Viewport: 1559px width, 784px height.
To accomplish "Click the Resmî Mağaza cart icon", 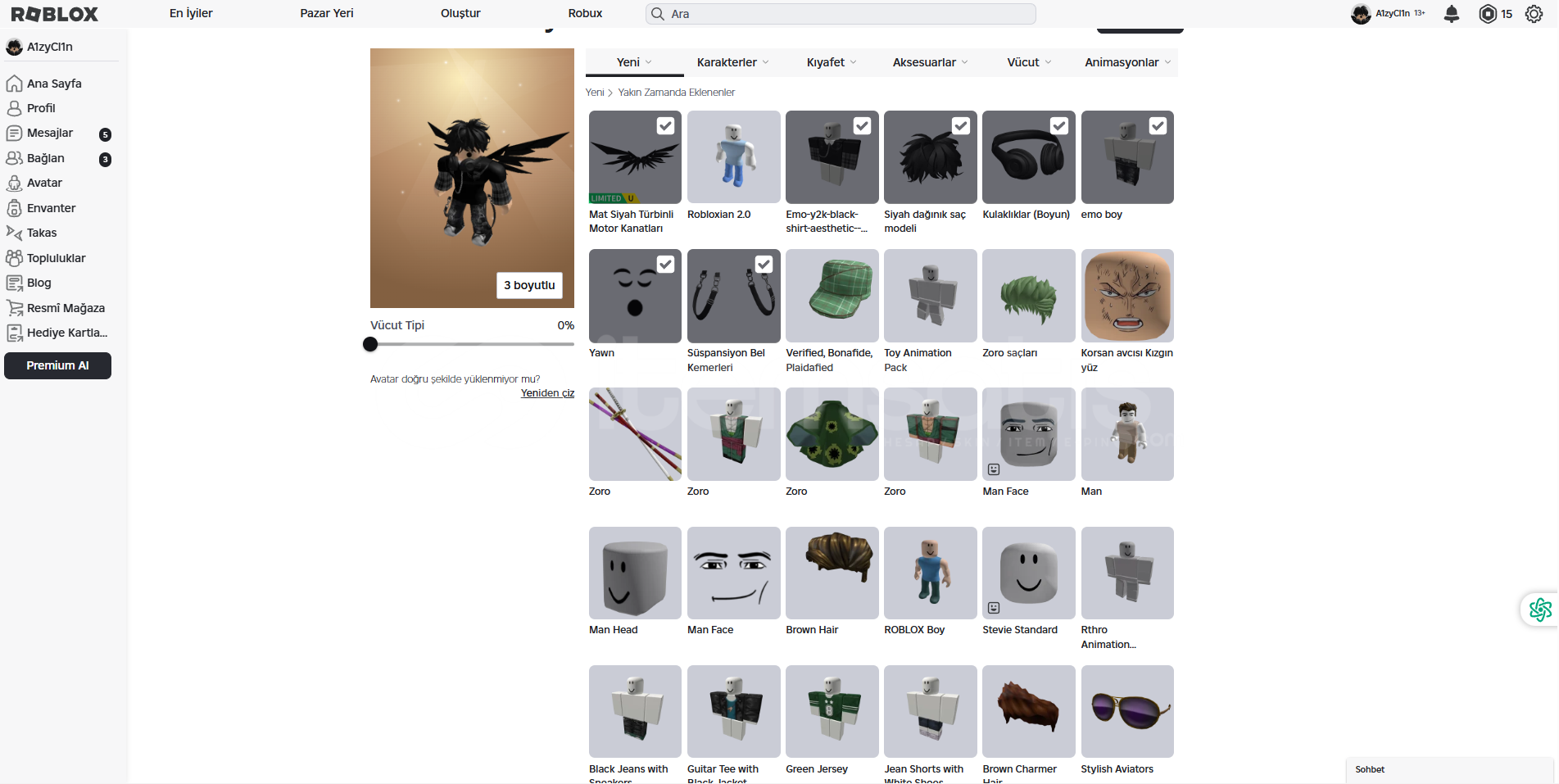I will [x=14, y=308].
